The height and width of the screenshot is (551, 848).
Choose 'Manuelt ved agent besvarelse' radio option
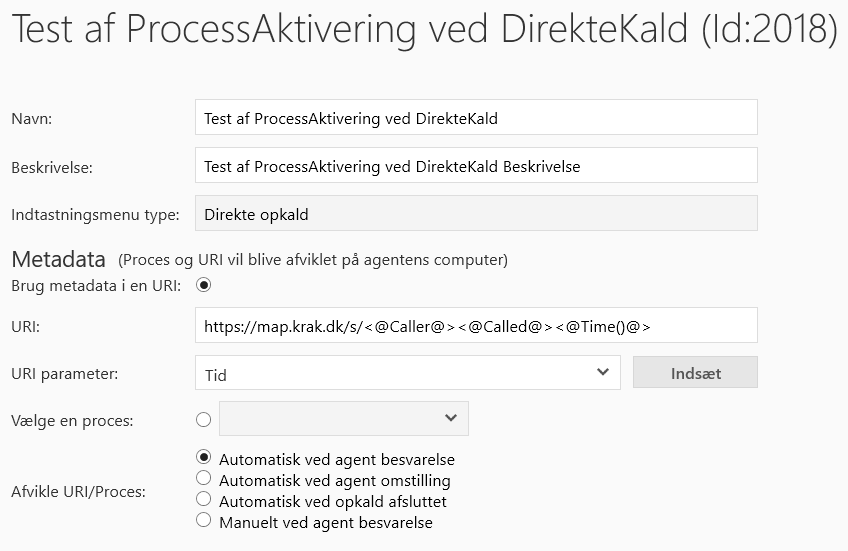[204, 520]
